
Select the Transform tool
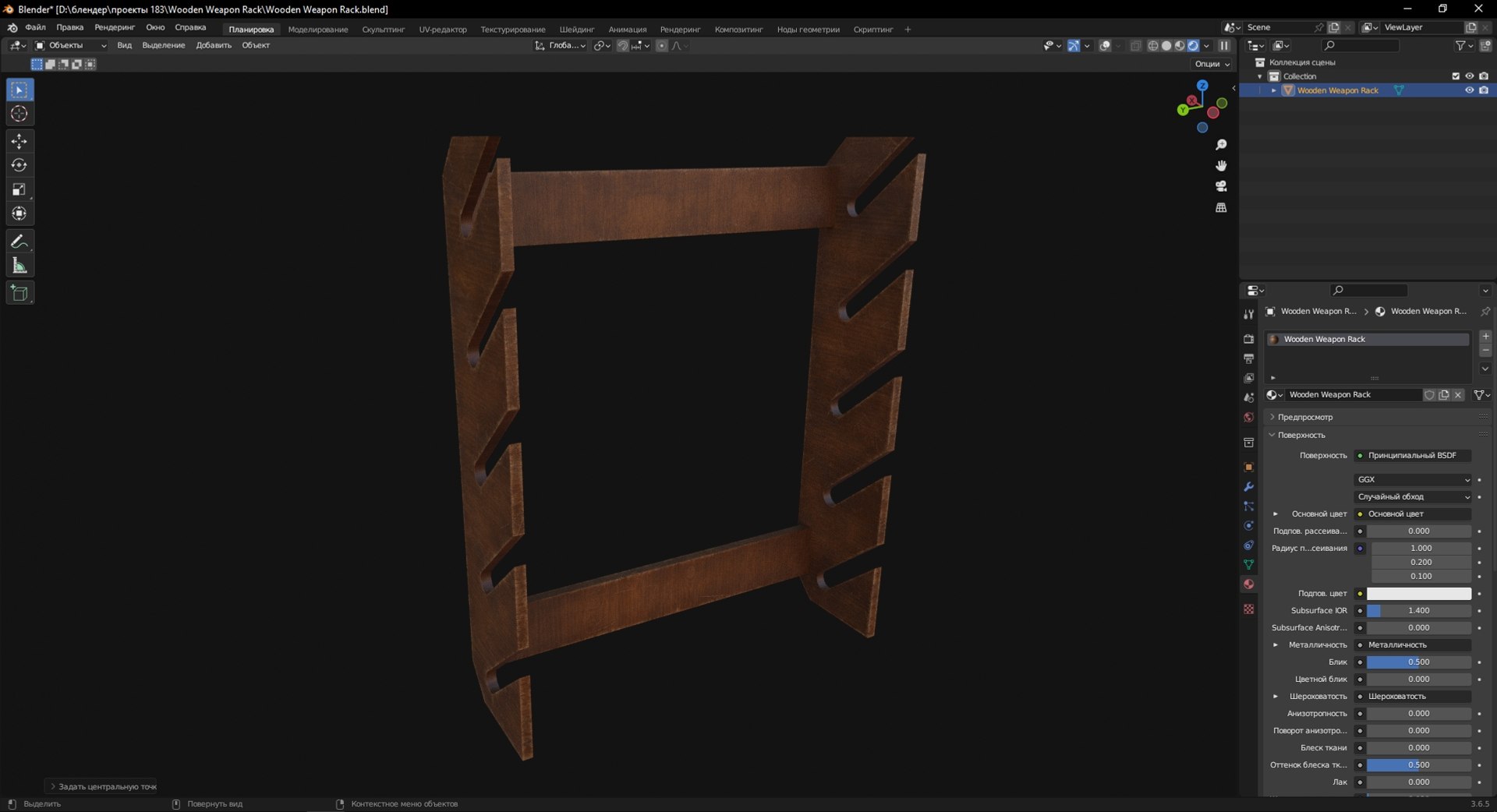coord(19,214)
